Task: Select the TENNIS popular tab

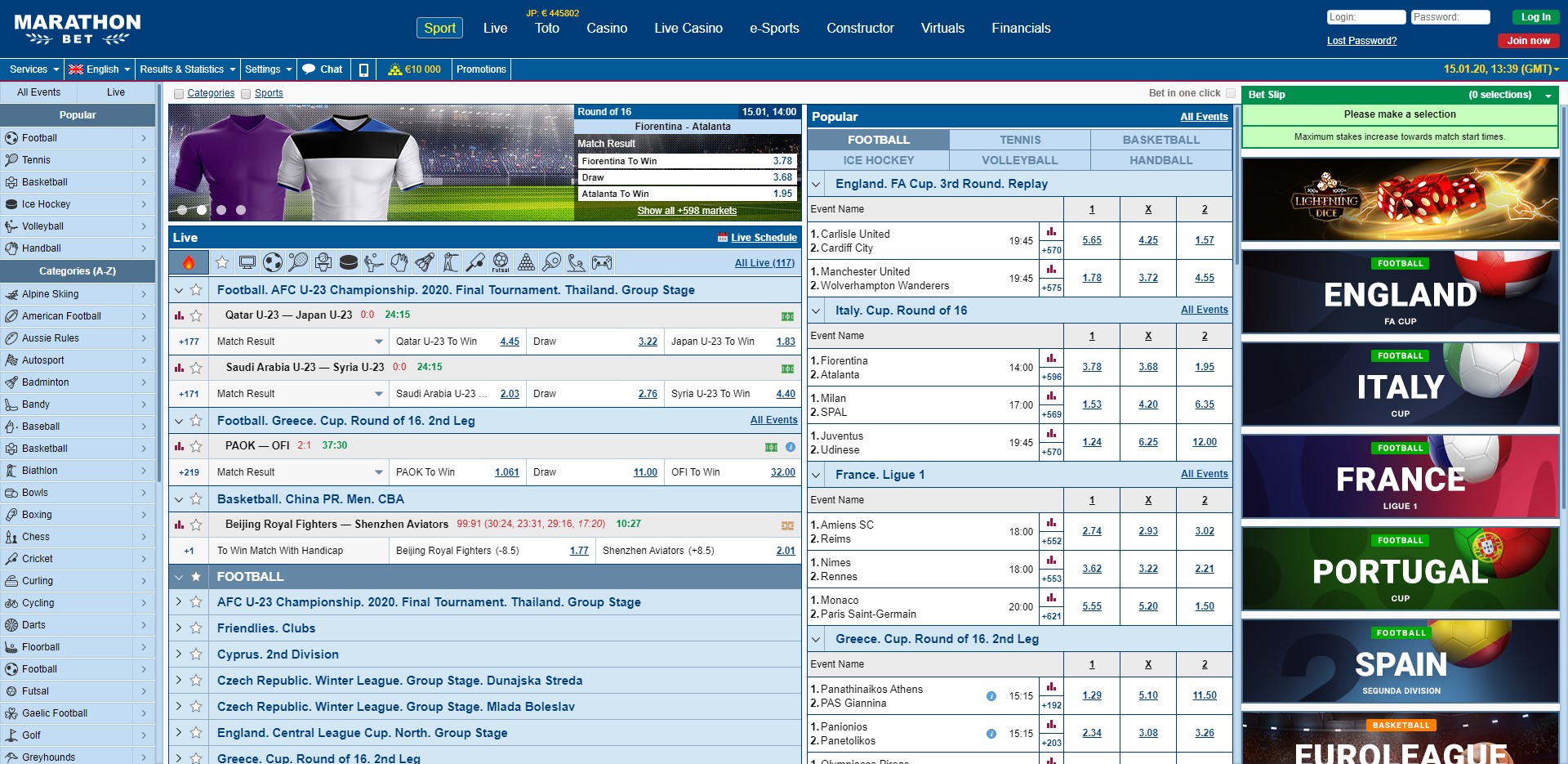Action: click(x=1020, y=140)
